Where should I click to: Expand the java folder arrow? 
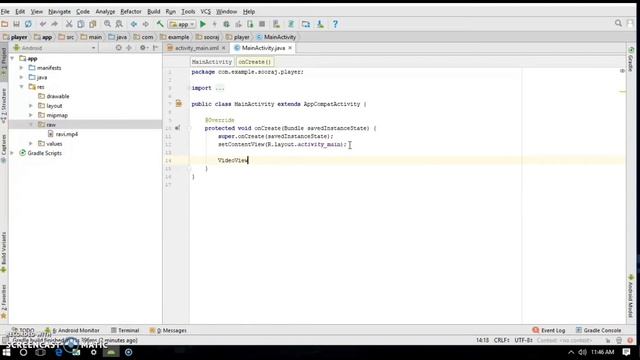22,77
